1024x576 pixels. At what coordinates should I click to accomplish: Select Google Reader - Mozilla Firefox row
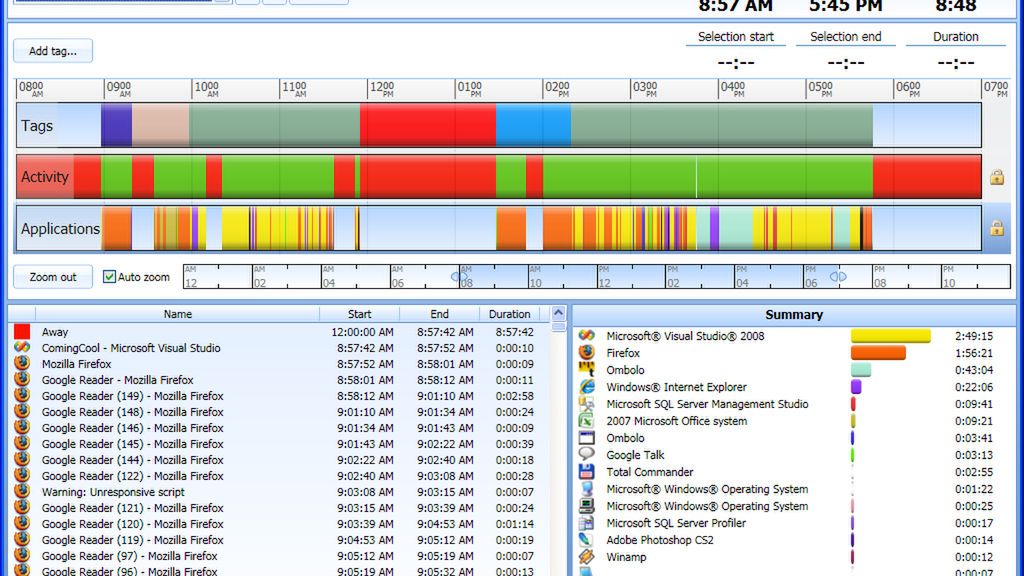pos(279,380)
